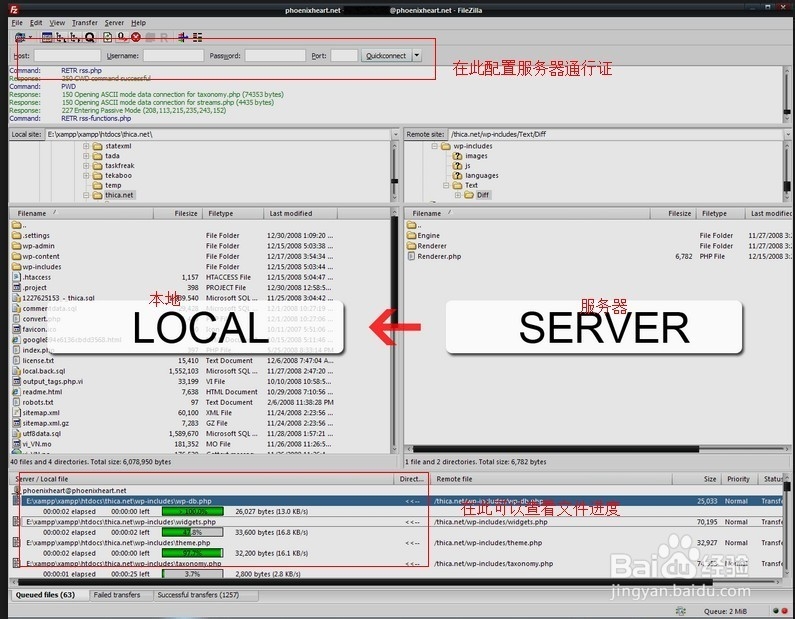Open the Local site path dropdown

395,134
